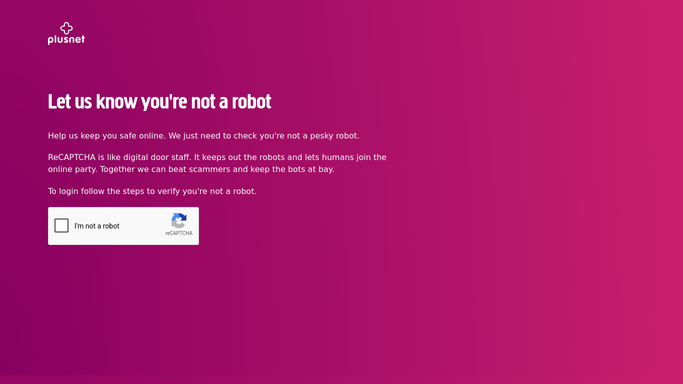Click the reCAPTCHA circular arrows logo
The height and width of the screenshot is (384, 683).
click(x=179, y=221)
